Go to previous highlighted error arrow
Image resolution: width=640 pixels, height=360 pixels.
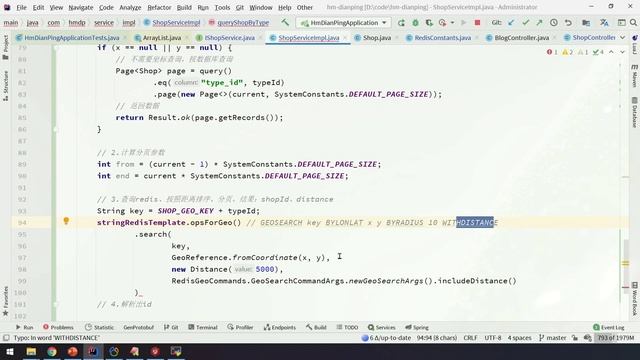611,52
